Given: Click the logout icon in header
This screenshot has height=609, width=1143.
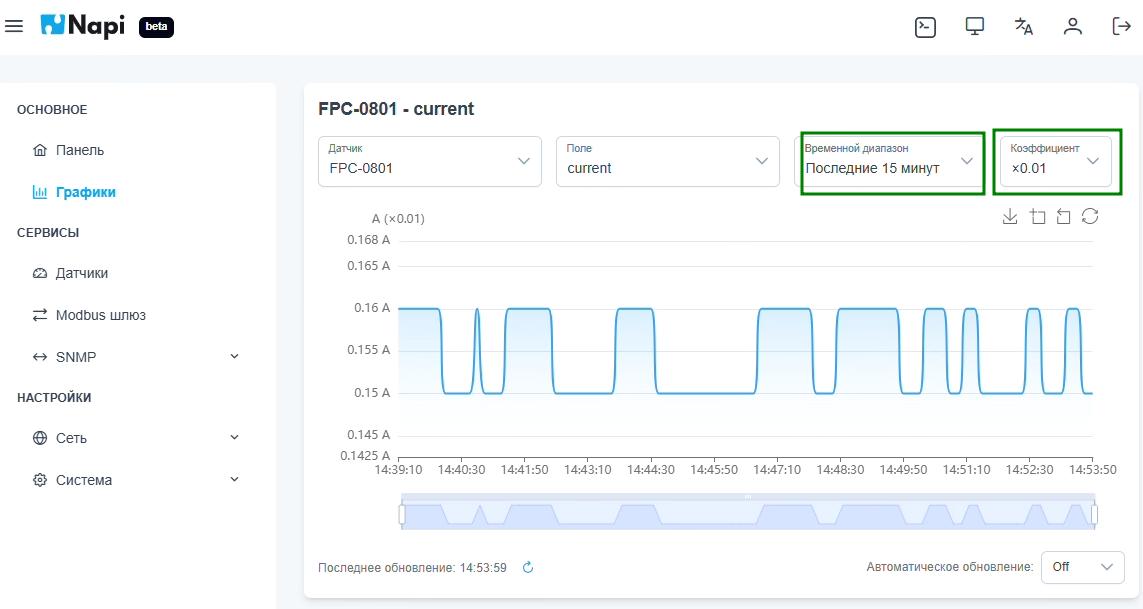Looking at the screenshot, I should pyautogui.click(x=1121, y=27).
